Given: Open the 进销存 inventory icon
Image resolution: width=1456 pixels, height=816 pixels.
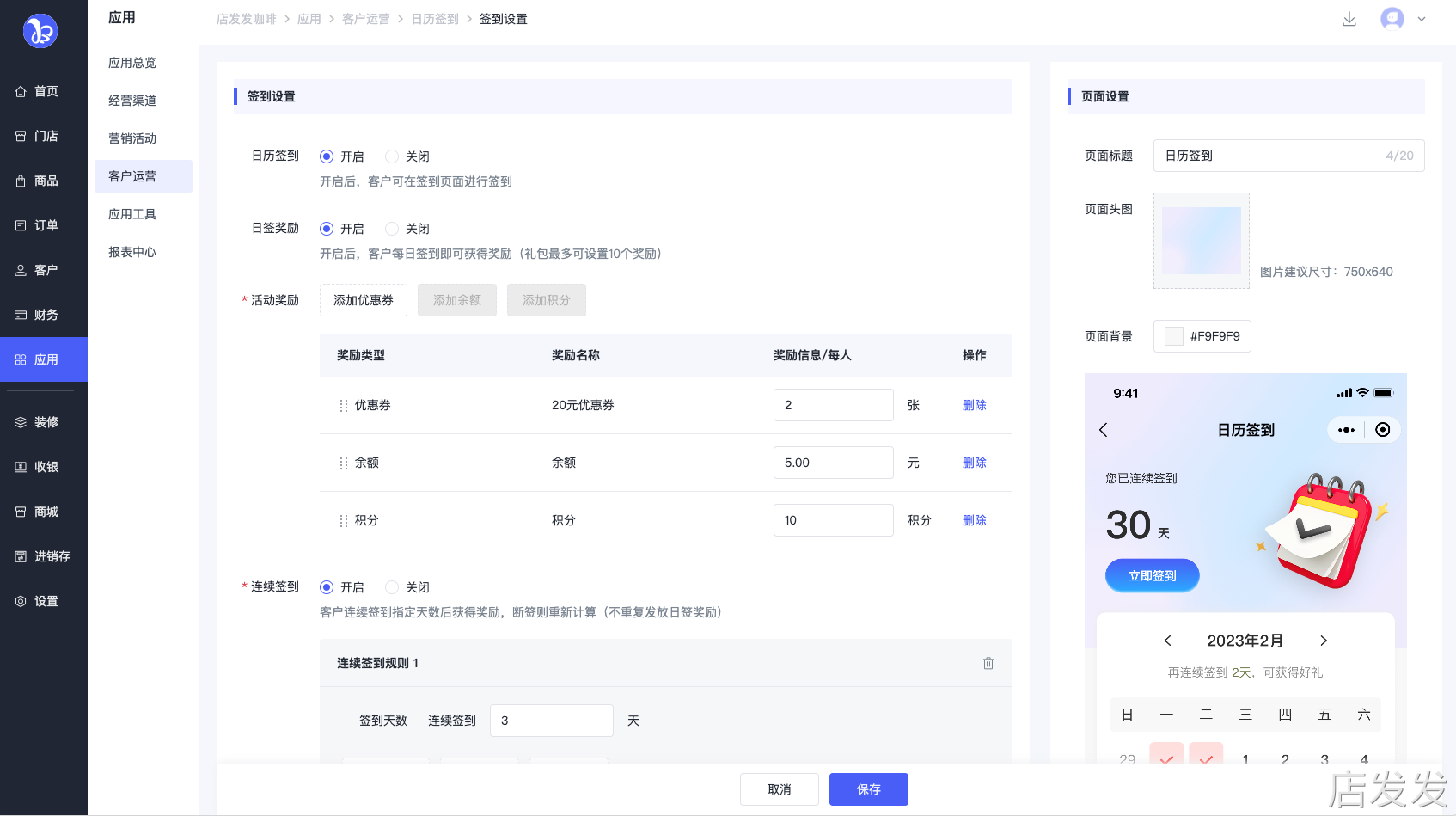Looking at the screenshot, I should point(21,557).
